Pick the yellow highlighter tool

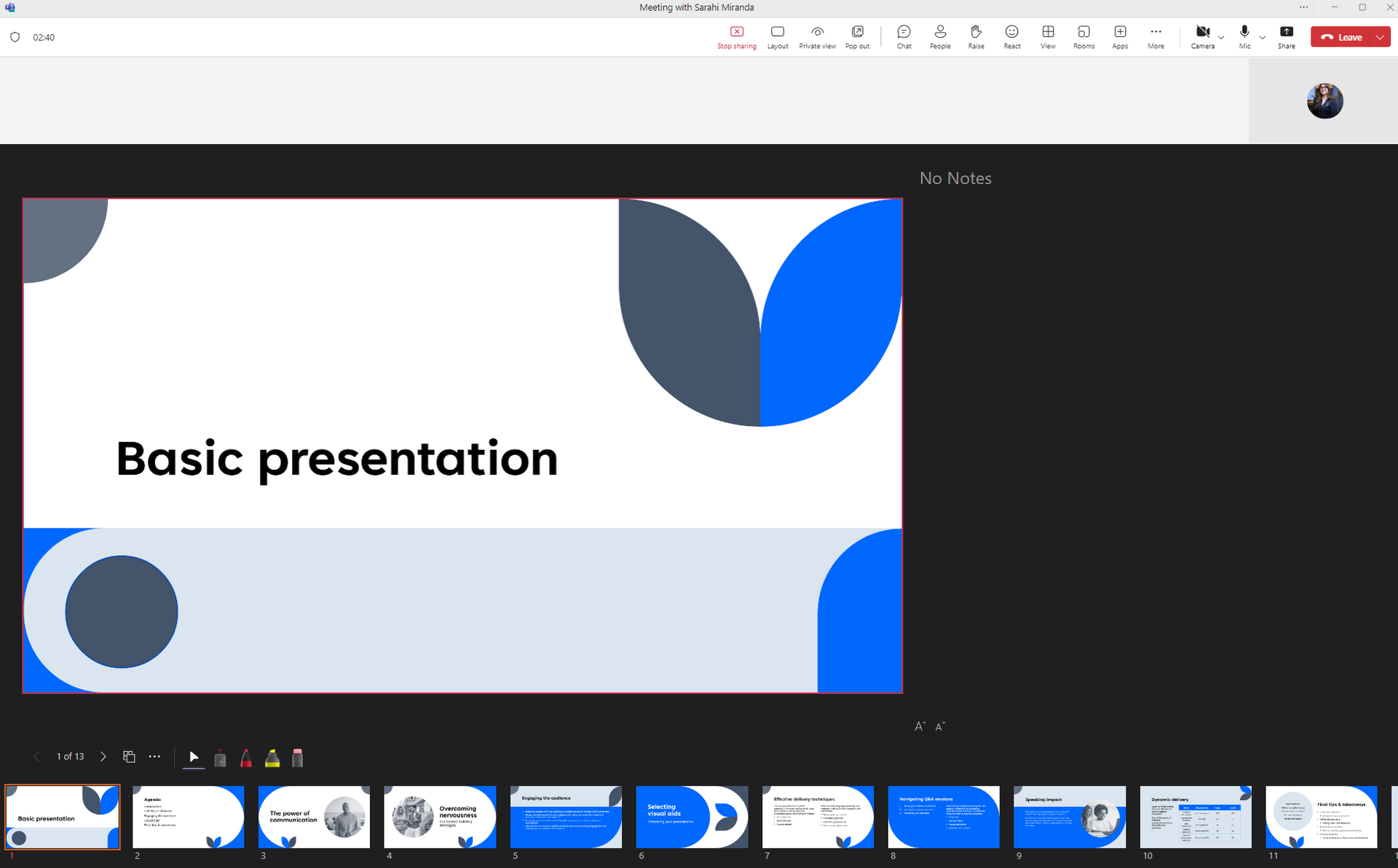click(272, 757)
